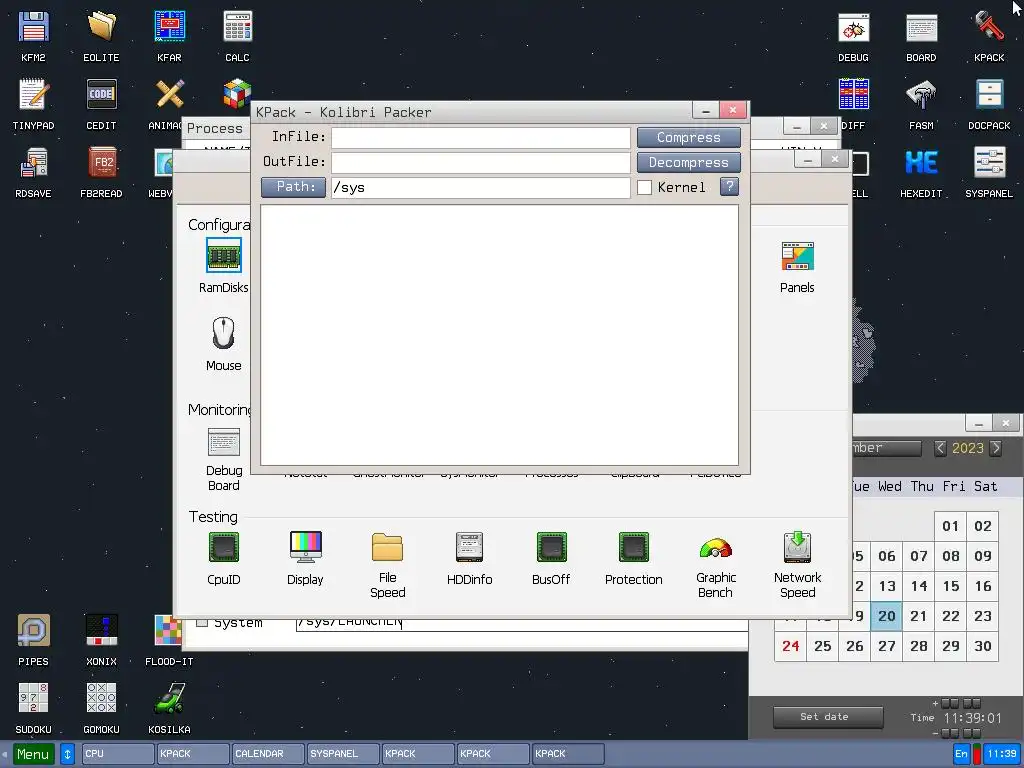Image resolution: width=1024 pixels, height=768 pixels.
Task: Switch to CALENDAR task in taskbar
Action: (268, 754)
